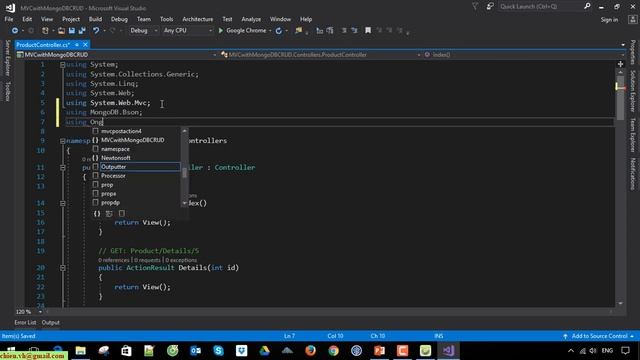Open the Toolbox side tab
This screenshot has height=360, width=640.
(x=7, y=91)
